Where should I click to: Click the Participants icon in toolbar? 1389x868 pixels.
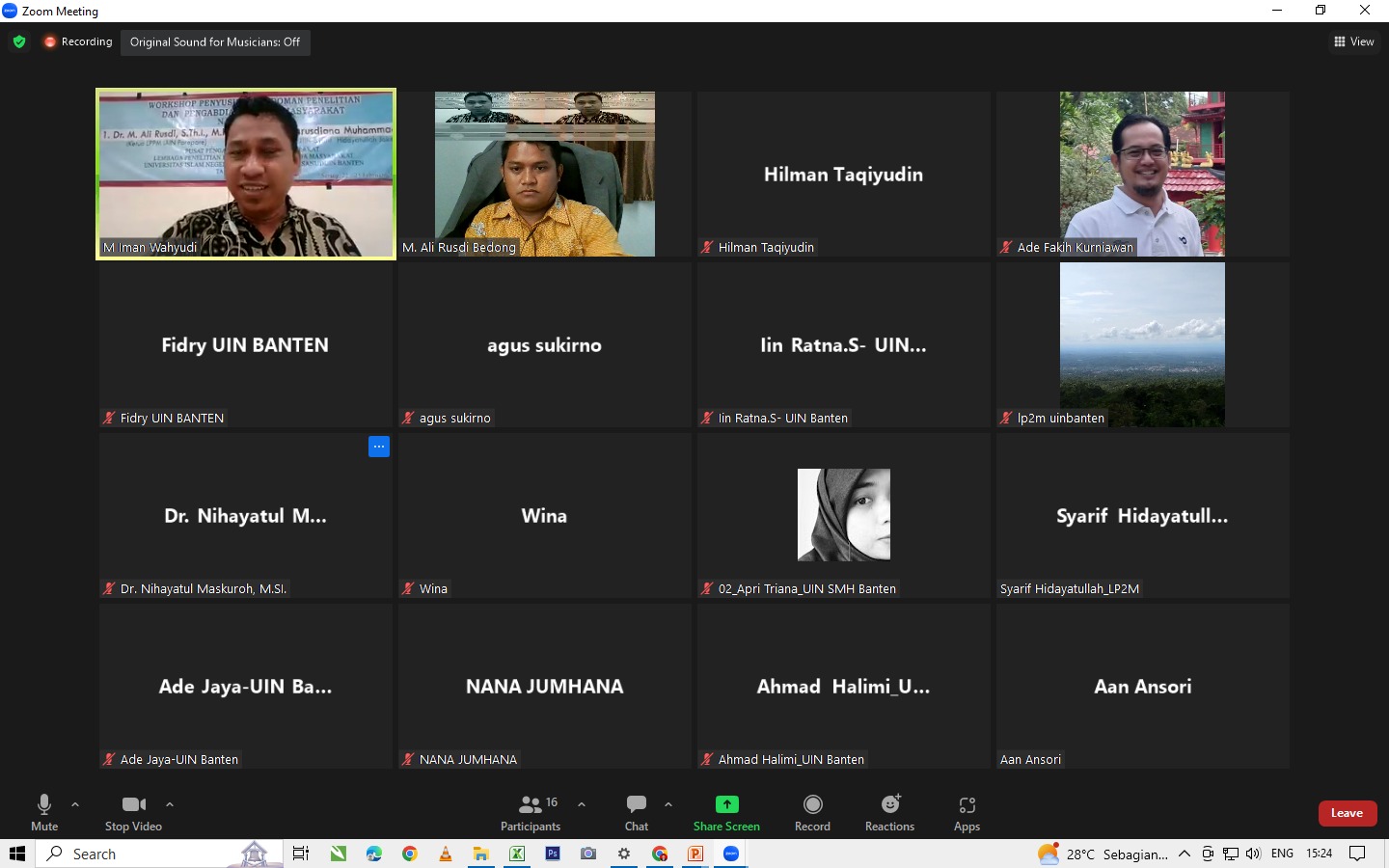pyautogui.click(x=531, y=805)
